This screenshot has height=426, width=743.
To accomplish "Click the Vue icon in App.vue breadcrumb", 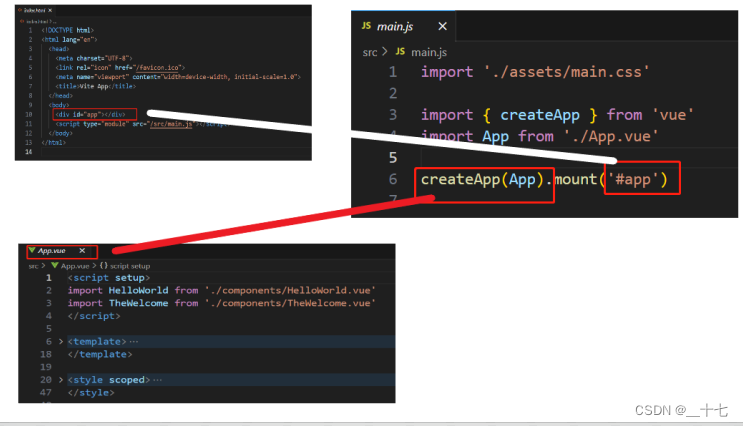I will coord(55,265).
